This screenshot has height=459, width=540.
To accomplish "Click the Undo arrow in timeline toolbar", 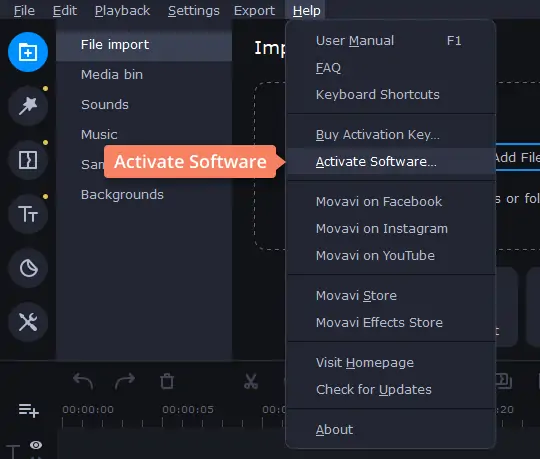I will tap(83, 382).
